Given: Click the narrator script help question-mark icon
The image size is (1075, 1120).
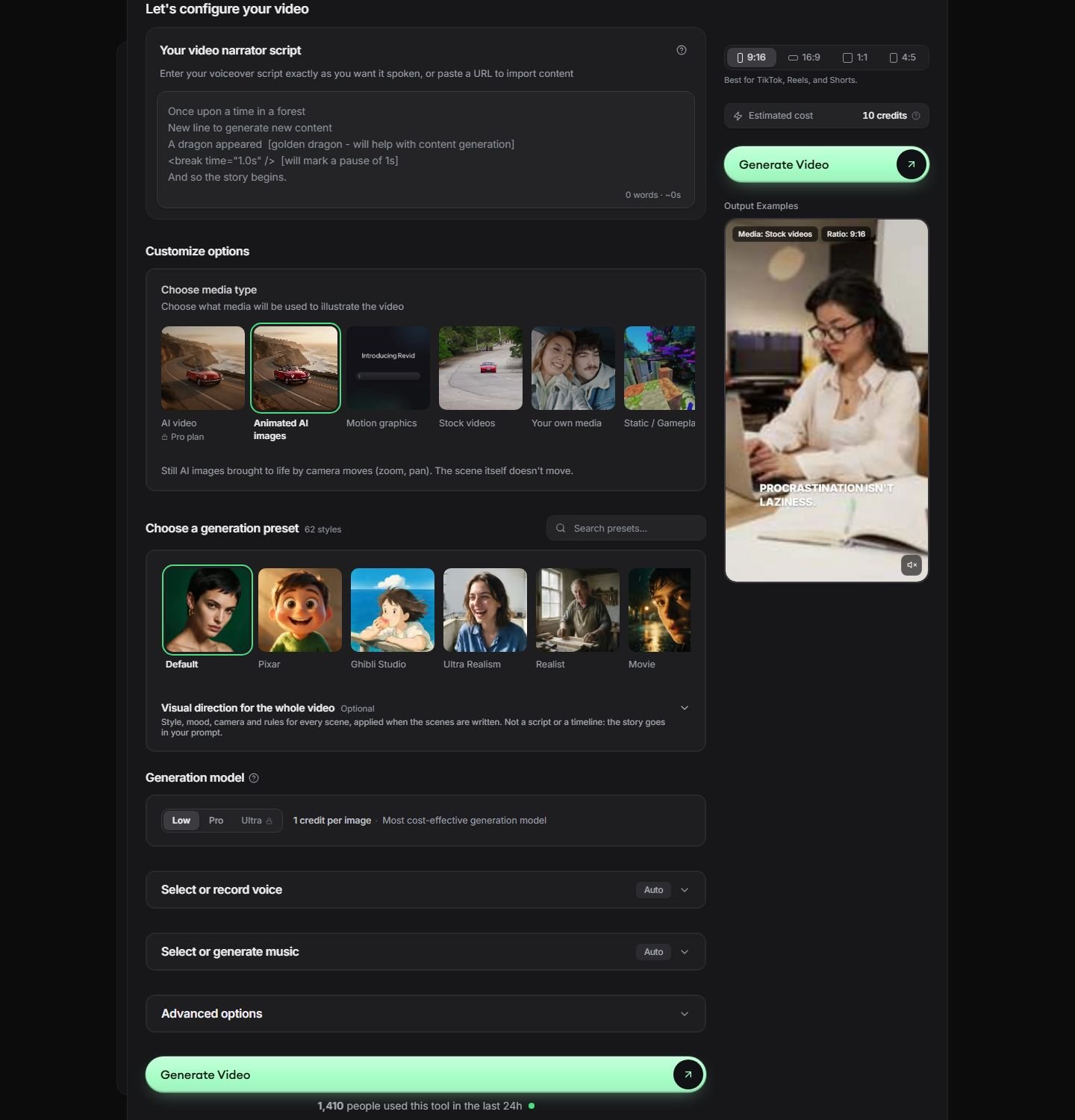Looking at the screenshot, I should point(681,50).
